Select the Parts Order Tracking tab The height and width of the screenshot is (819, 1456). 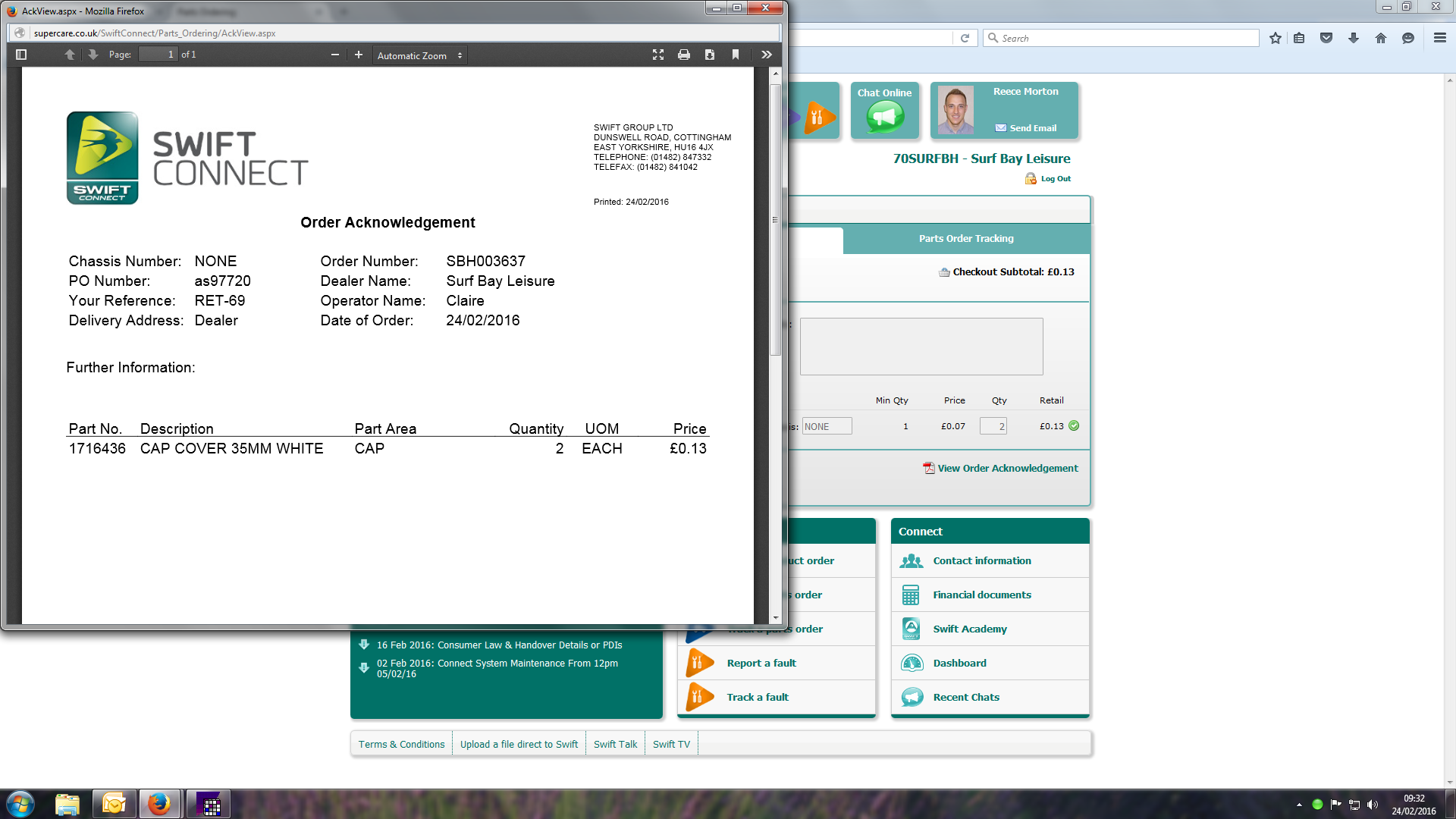966,238
